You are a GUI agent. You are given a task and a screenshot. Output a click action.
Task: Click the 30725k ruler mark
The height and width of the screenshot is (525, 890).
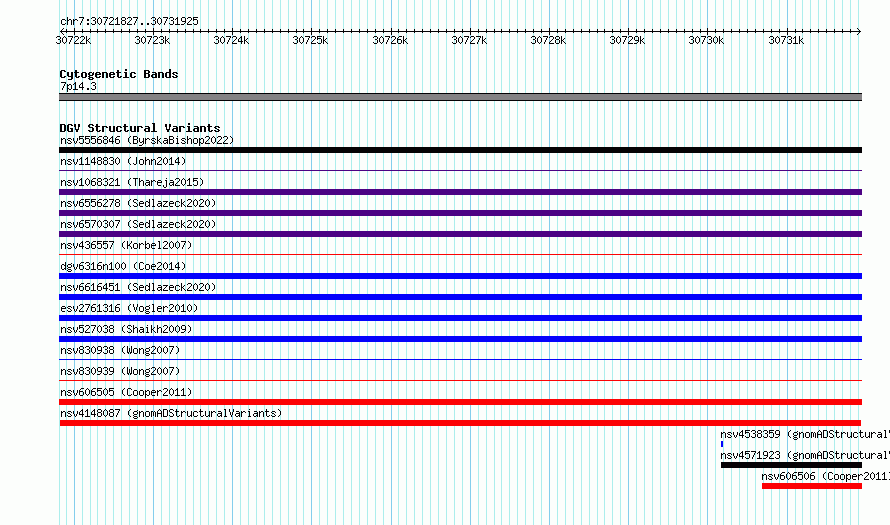point(310,40)
